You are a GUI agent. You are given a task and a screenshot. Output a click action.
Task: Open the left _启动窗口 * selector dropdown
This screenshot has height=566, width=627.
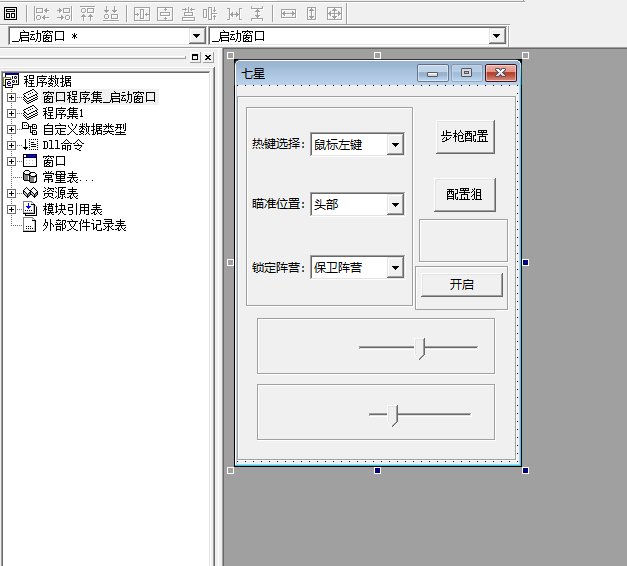coord(196,36)
